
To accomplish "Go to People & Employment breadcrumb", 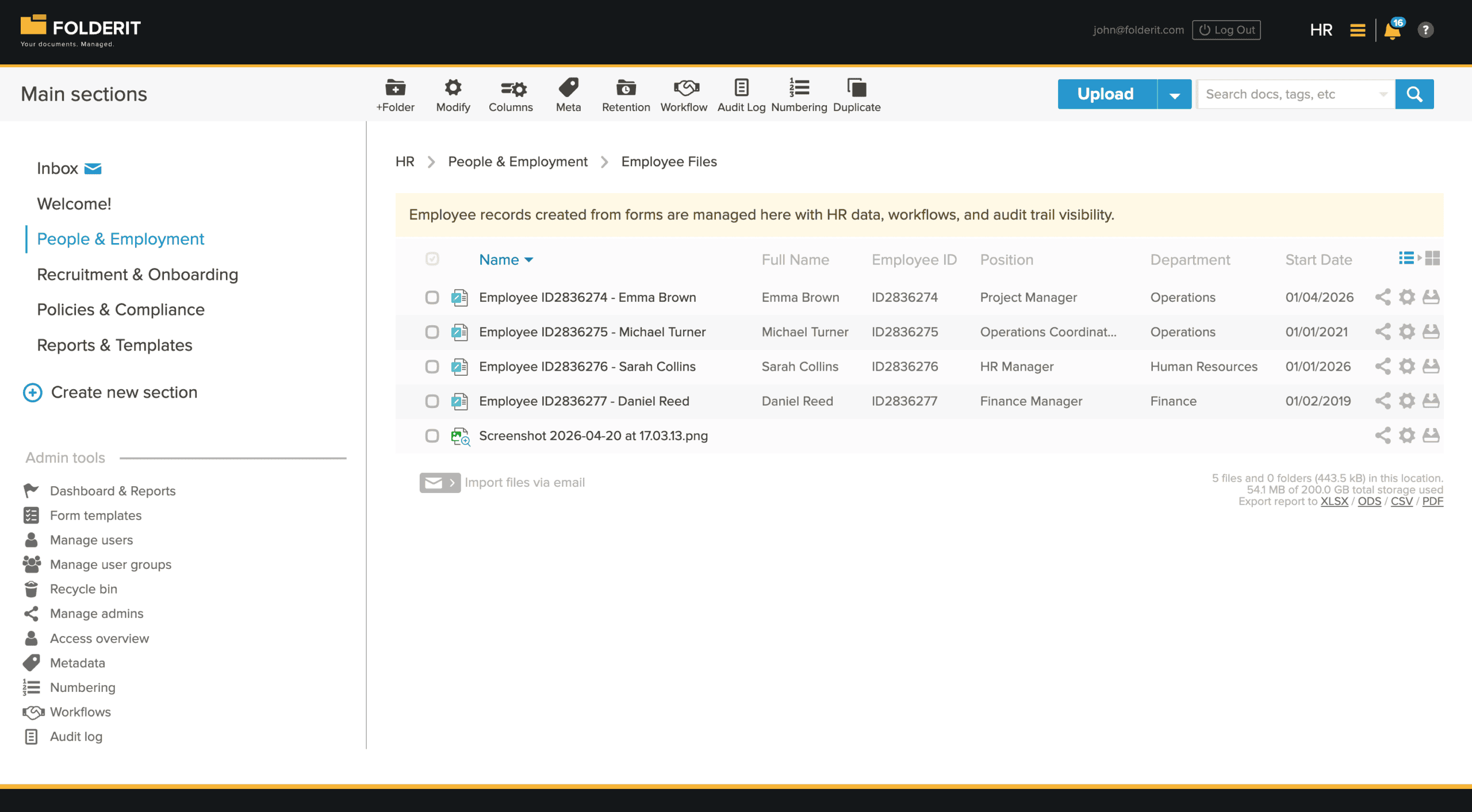I will coord(517,161).
